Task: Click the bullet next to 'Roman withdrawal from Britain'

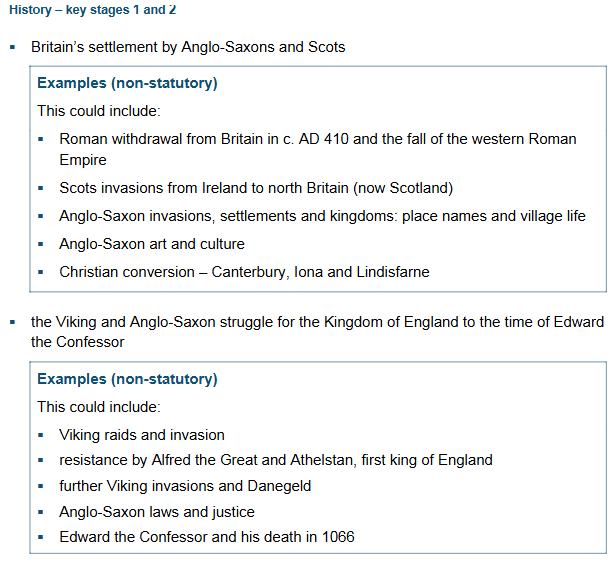Action: 41,139
